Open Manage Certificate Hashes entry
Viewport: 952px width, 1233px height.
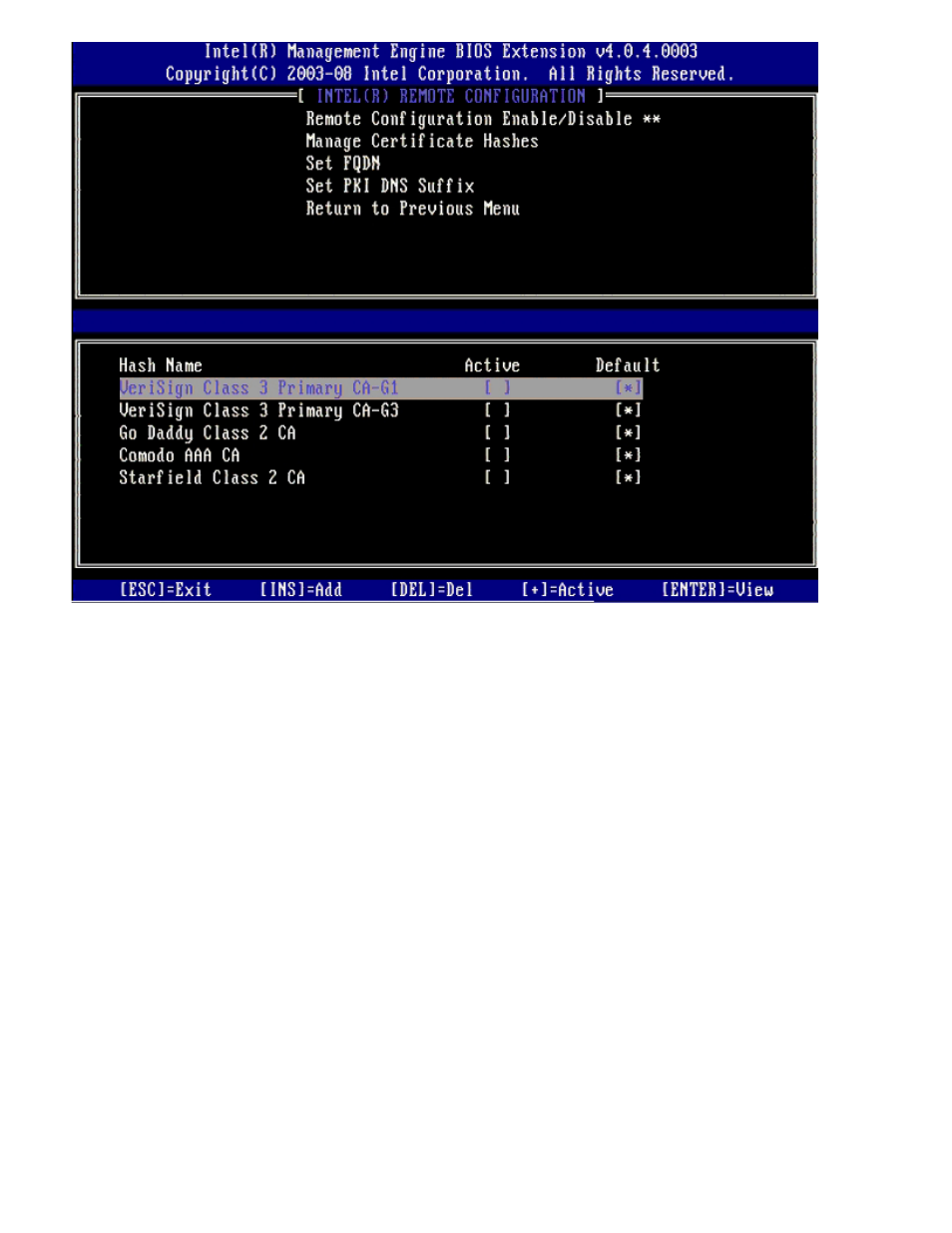click(x=422, y=142)
